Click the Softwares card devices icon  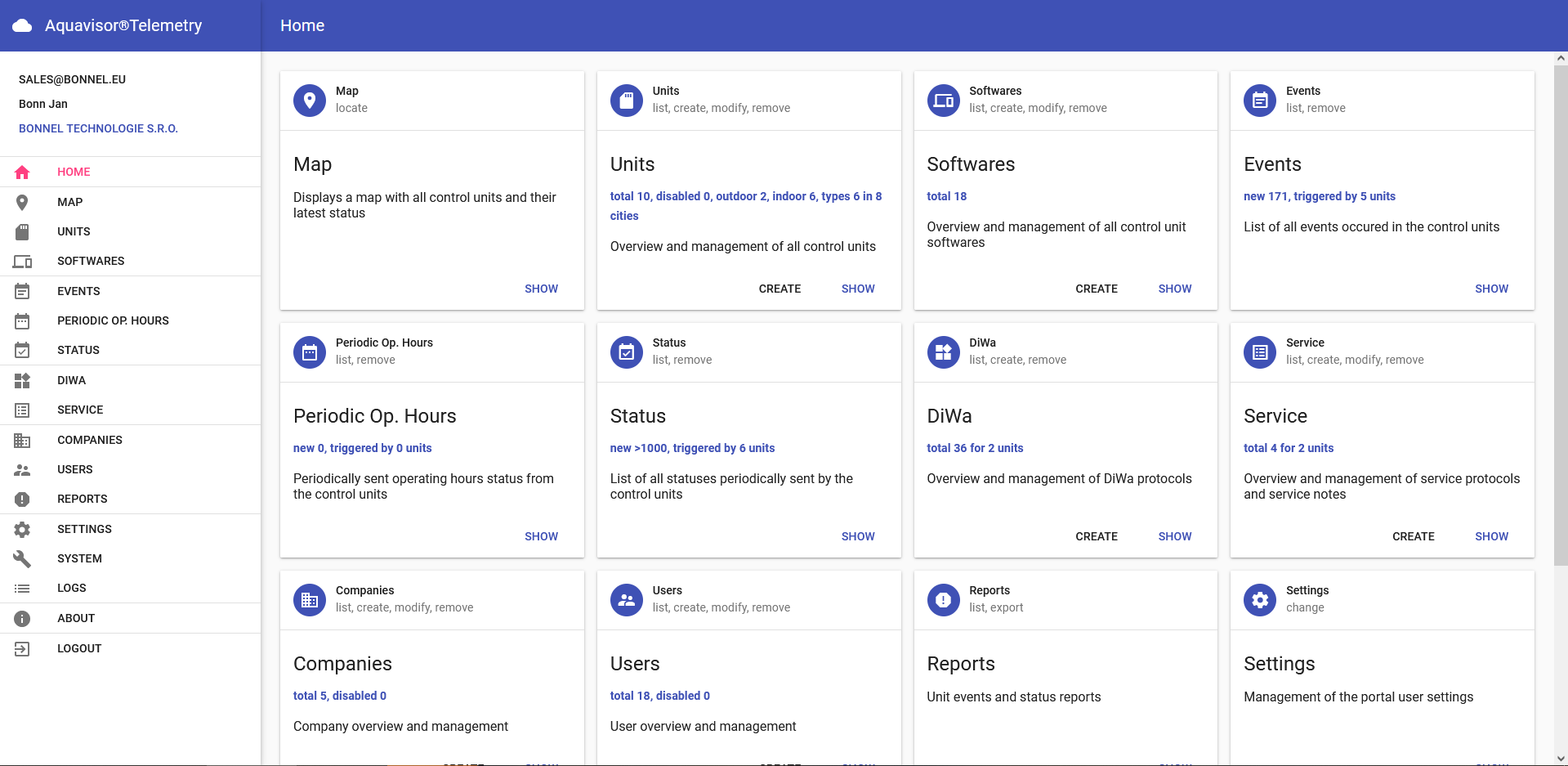943,101
